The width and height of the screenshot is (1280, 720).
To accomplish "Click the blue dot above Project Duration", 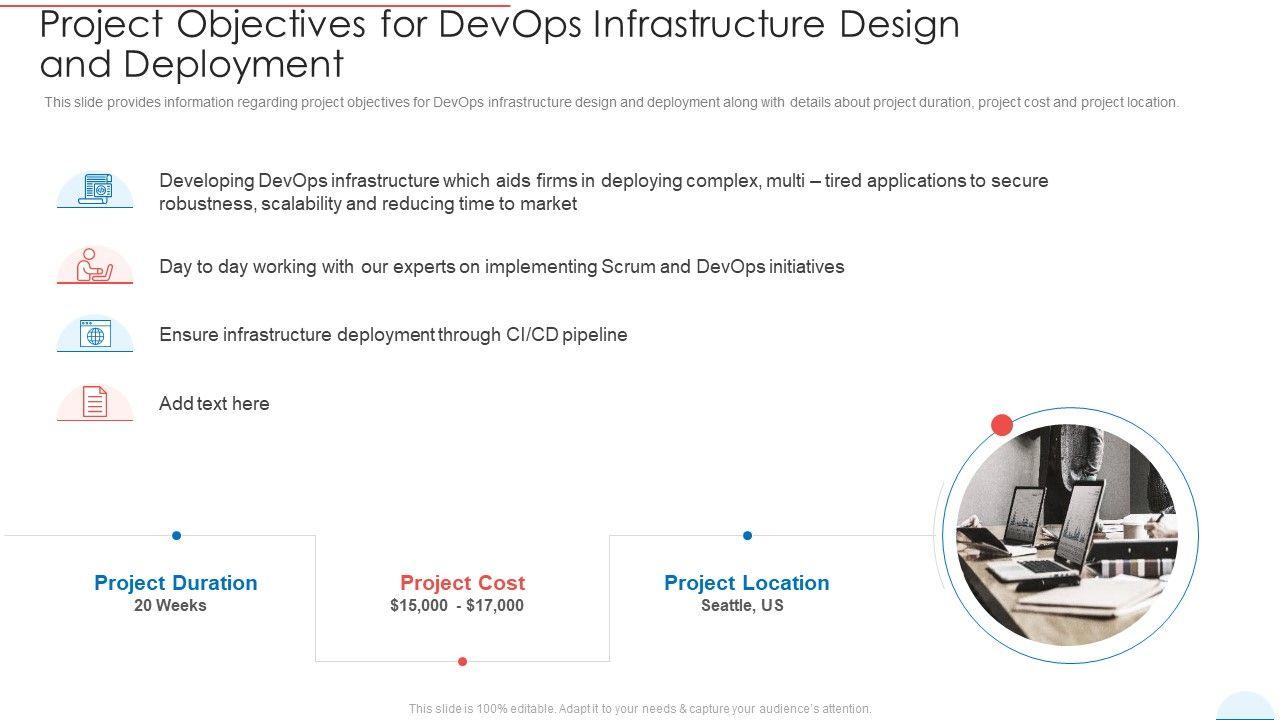I will pos(177,536).
